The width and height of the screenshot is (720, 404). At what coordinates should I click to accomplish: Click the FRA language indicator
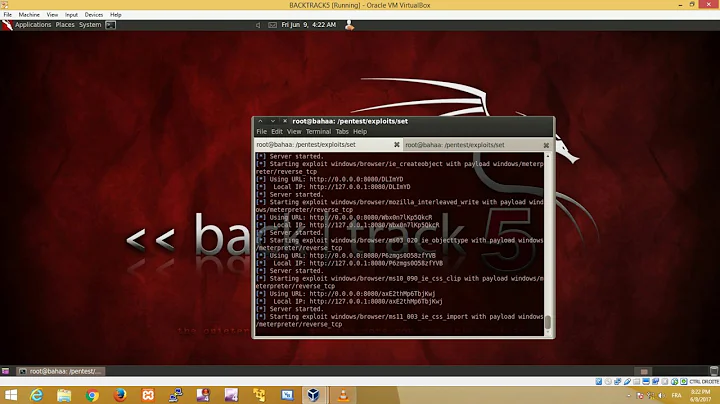pos(676,395)
